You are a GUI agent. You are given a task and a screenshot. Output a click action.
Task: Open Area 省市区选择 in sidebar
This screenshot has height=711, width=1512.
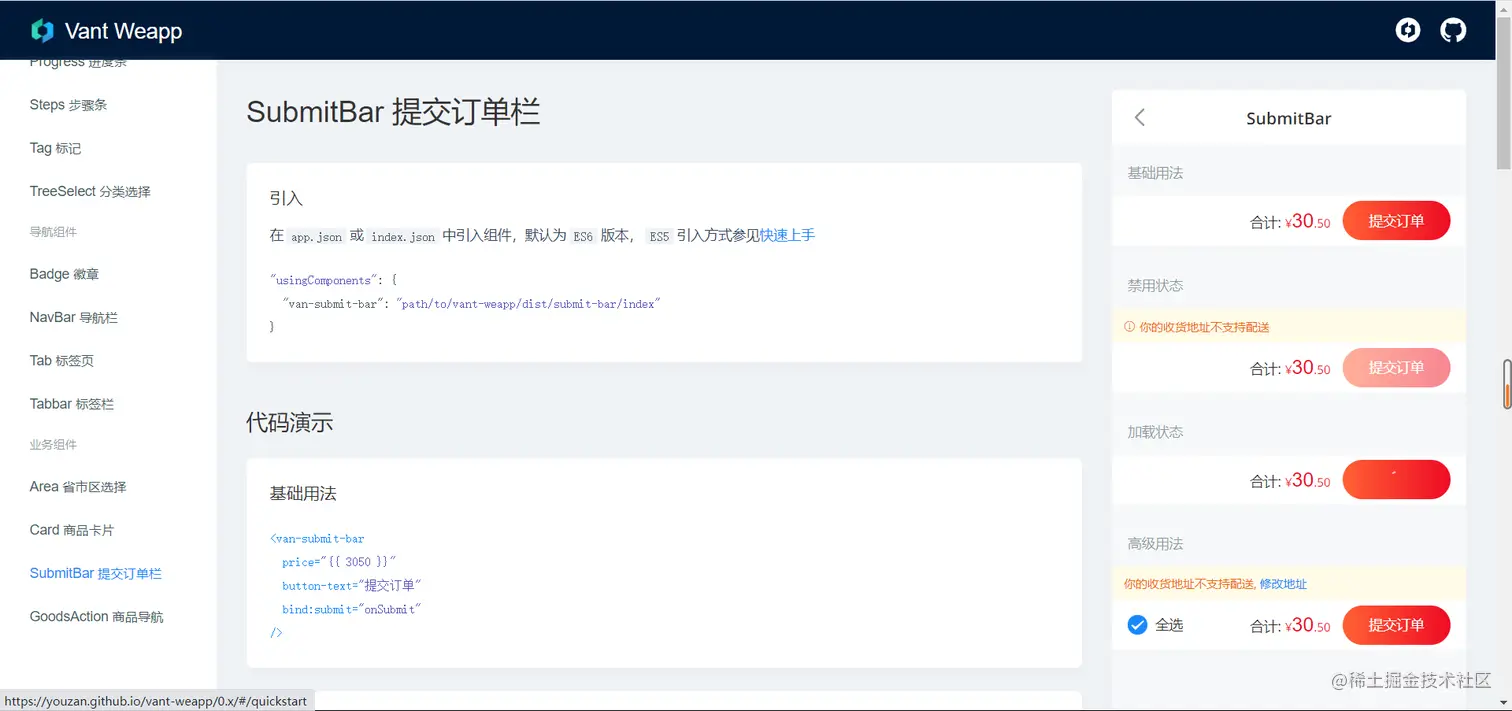pyautogui.click(x=78, y=487)
